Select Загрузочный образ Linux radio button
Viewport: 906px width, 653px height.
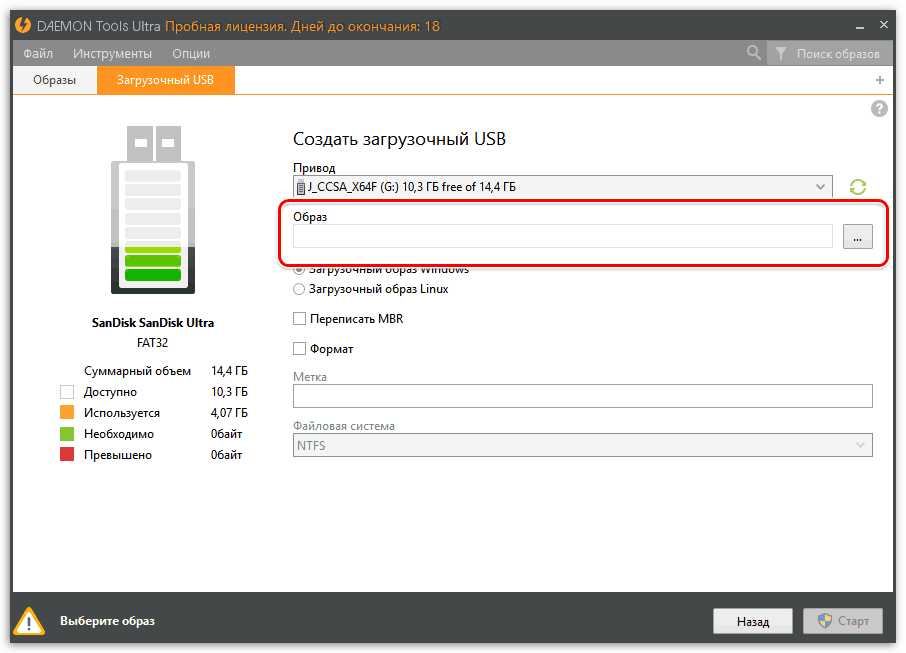coord(299,289)
